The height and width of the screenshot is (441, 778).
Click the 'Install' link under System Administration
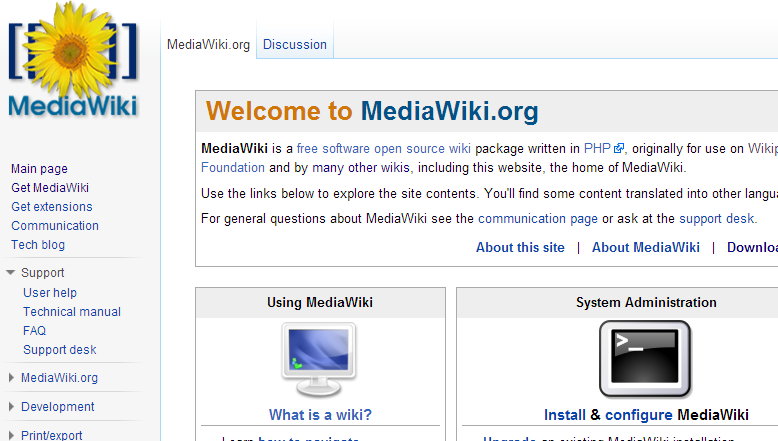point(565,415)
